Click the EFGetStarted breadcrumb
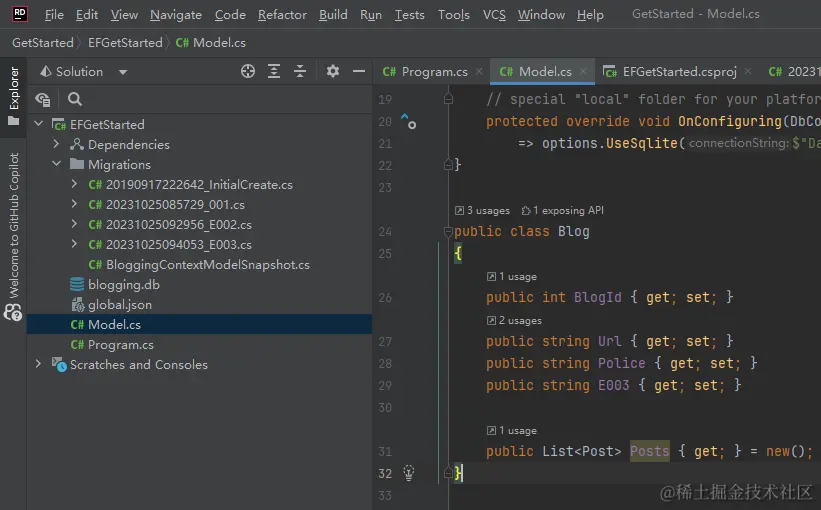The height and width of the screenshot is (510, 821). click(x=125, y=42)
